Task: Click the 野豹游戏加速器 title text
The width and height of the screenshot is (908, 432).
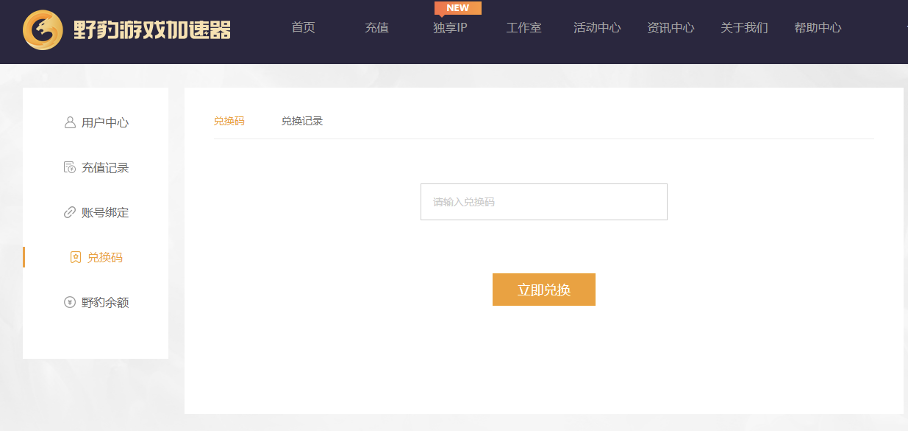Action: coord(152,30)
